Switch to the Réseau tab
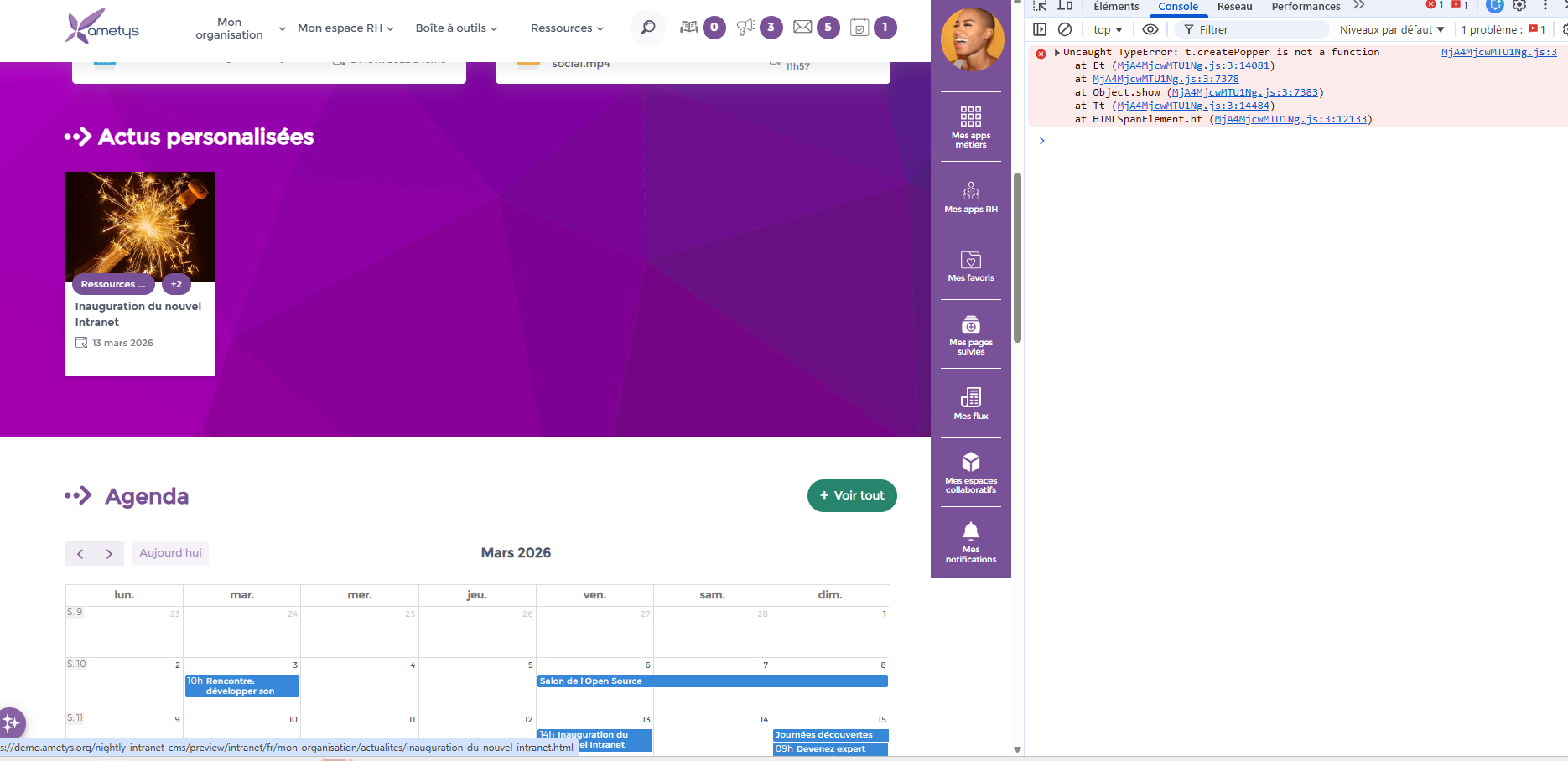Viewport: 1568px width, 761px height. click(1234, 7)
